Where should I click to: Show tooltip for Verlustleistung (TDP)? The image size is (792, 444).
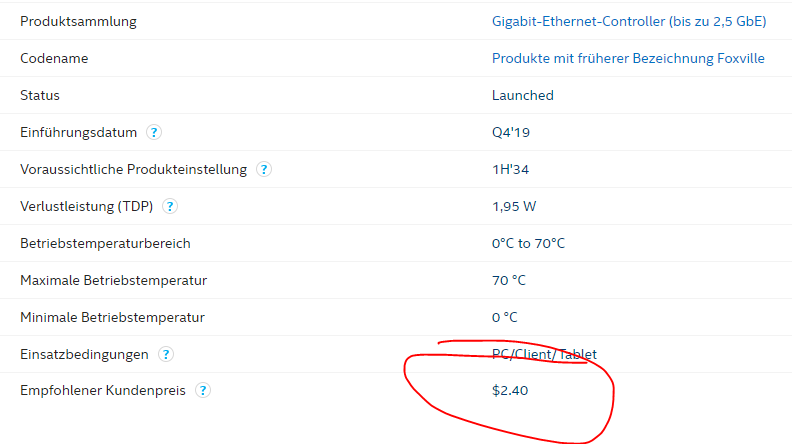170,206
